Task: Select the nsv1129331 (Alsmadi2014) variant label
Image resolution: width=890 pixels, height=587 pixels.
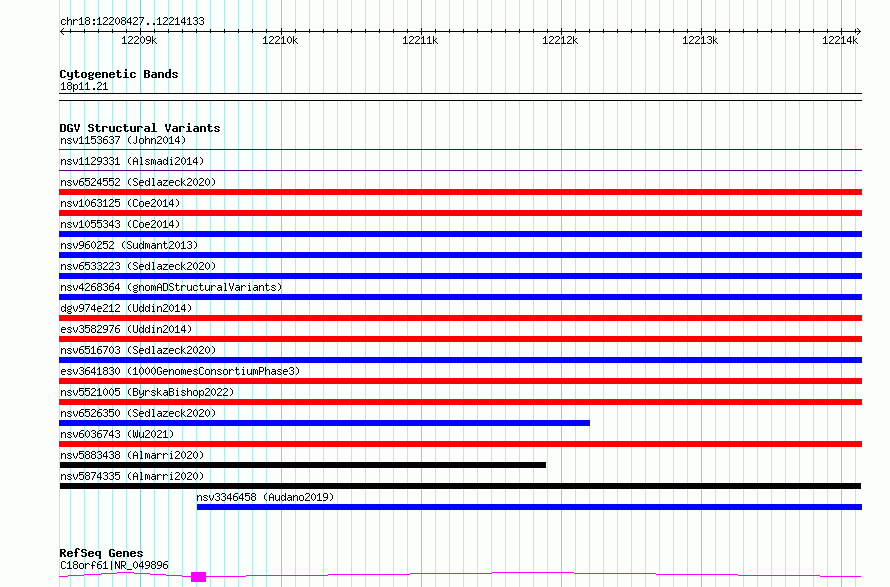Action: point(132,161)
